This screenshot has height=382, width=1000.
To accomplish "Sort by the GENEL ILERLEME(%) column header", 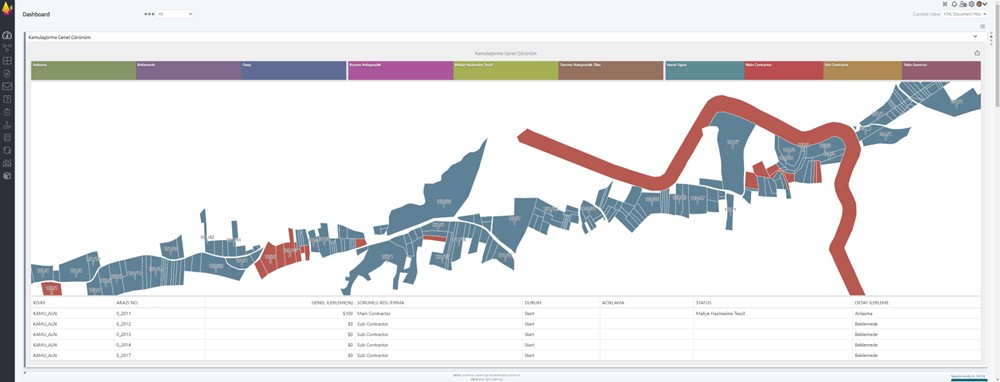I will click(x=280, y=303).
